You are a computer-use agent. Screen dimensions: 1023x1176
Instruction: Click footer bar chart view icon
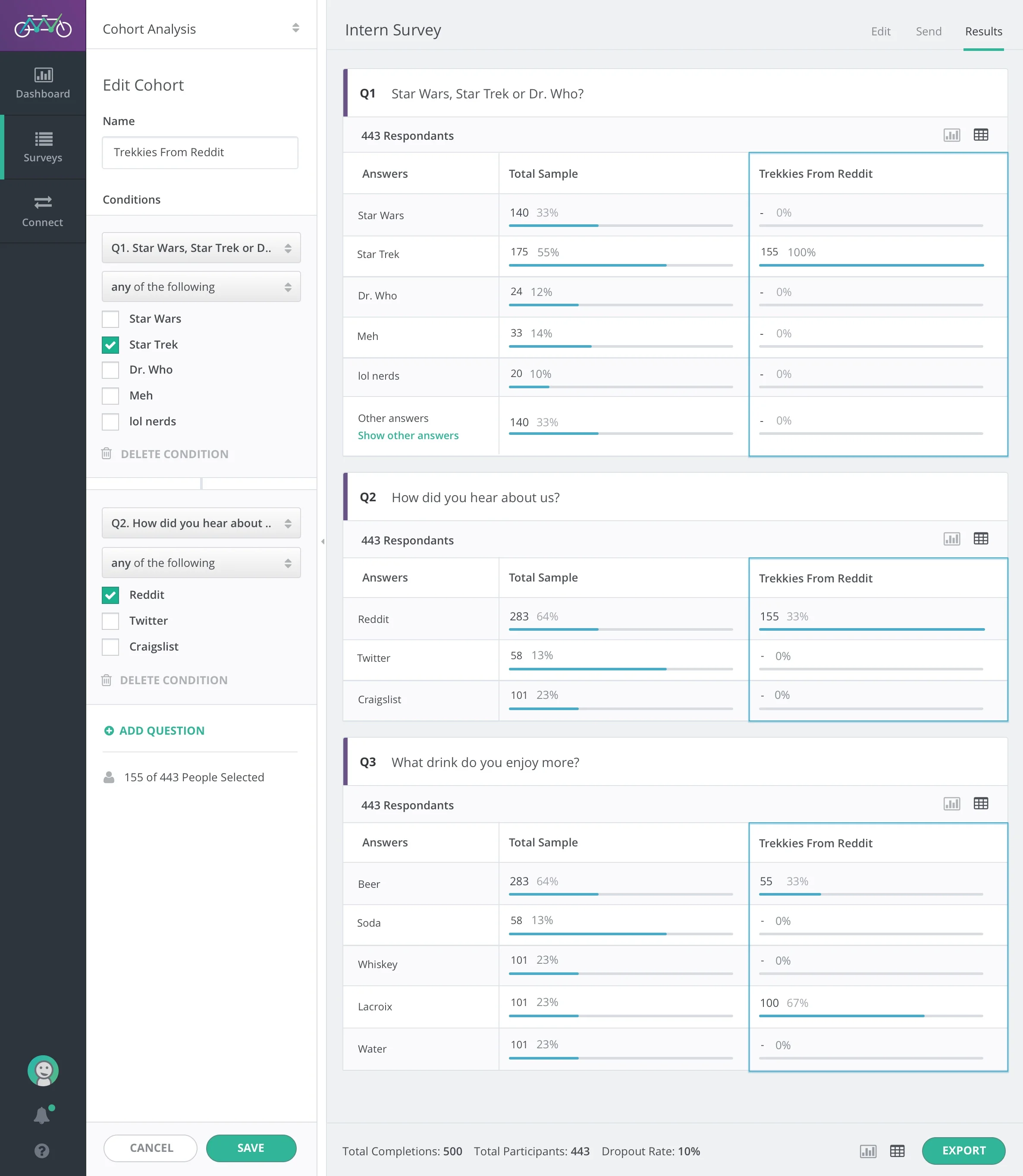click(x=868, y=1151)
